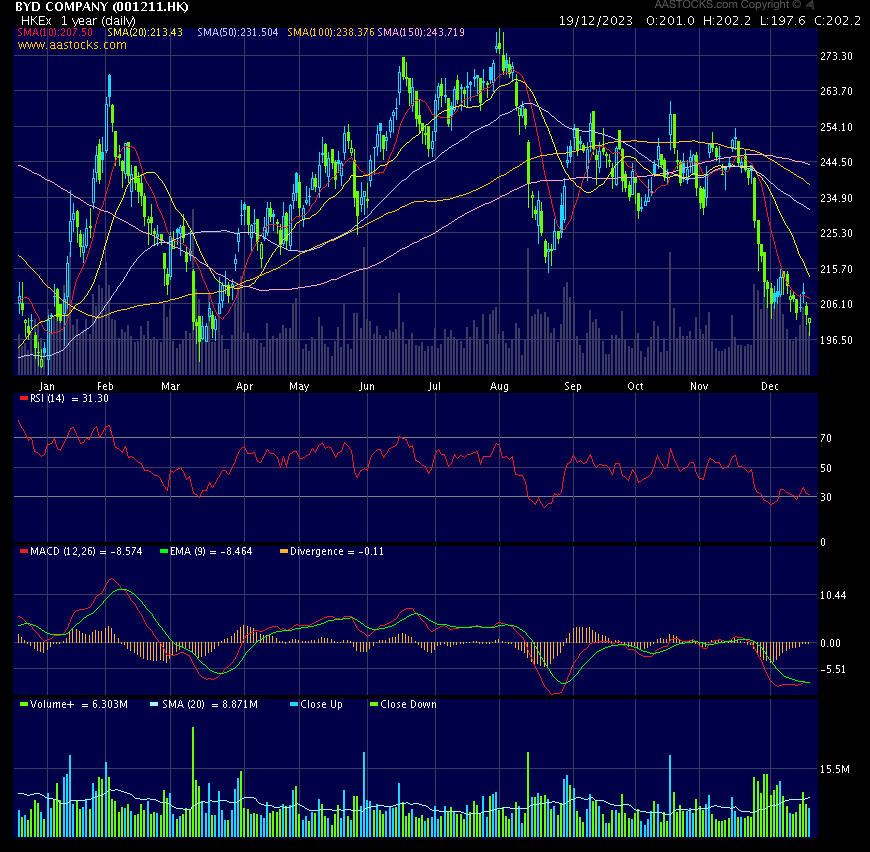
Task: Click the Aug month label
Action: point(499,386)
